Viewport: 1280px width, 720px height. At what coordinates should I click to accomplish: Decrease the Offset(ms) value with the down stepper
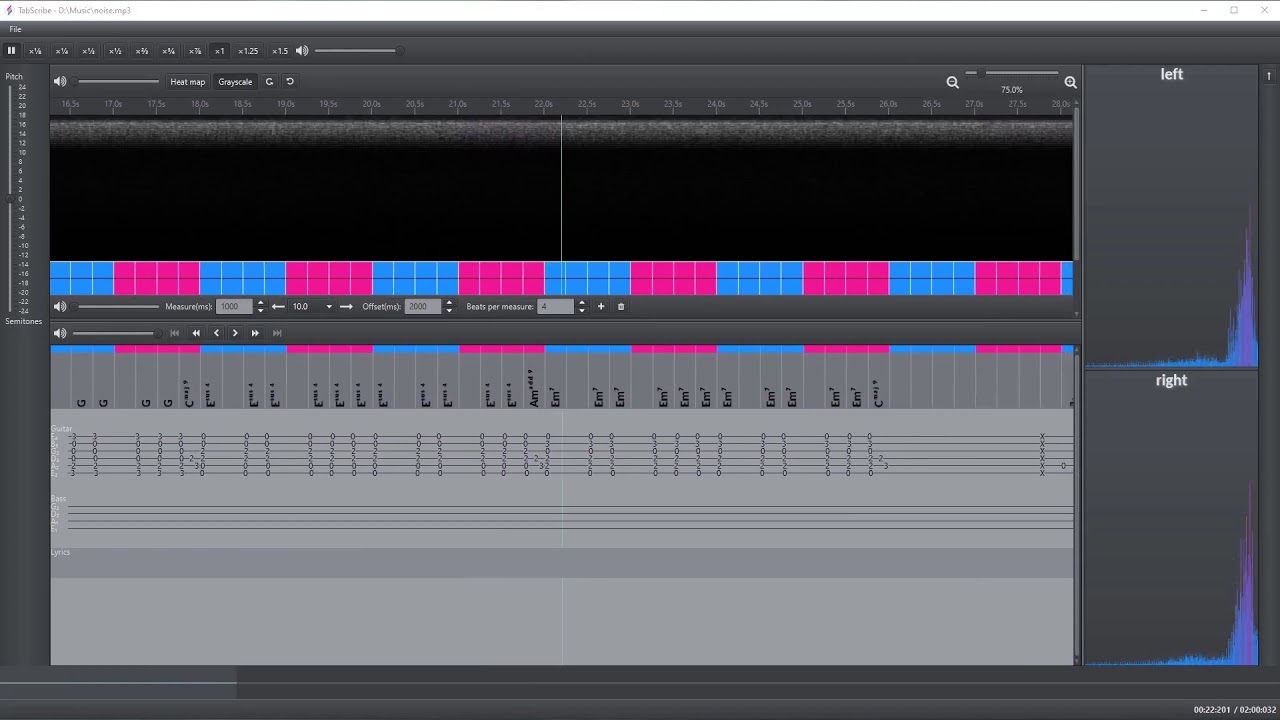(448, 311)
